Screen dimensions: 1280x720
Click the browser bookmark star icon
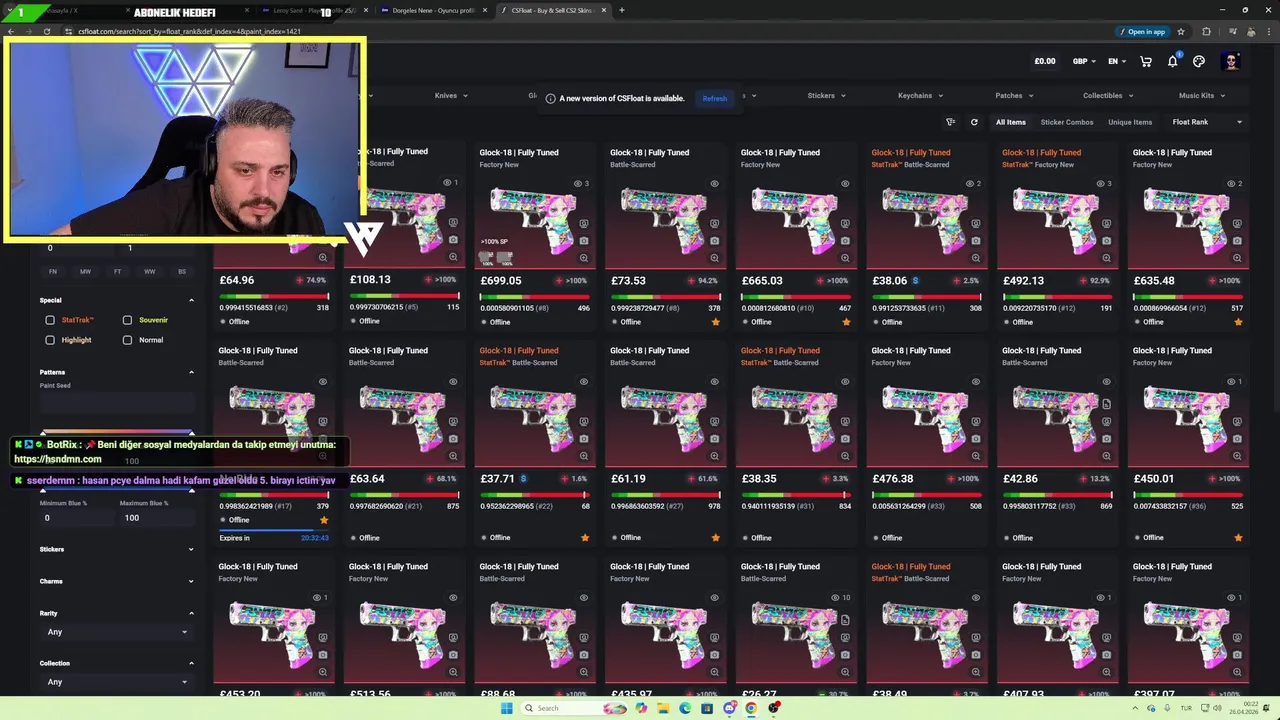click(1181, 31)
